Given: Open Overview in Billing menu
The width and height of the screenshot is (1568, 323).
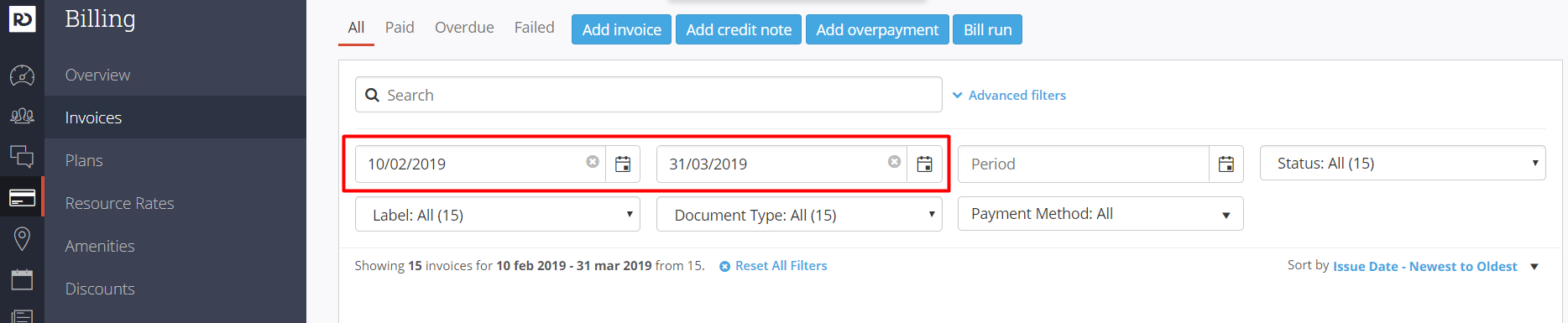Looking at the screenshot, I should [x=175, y=75].
